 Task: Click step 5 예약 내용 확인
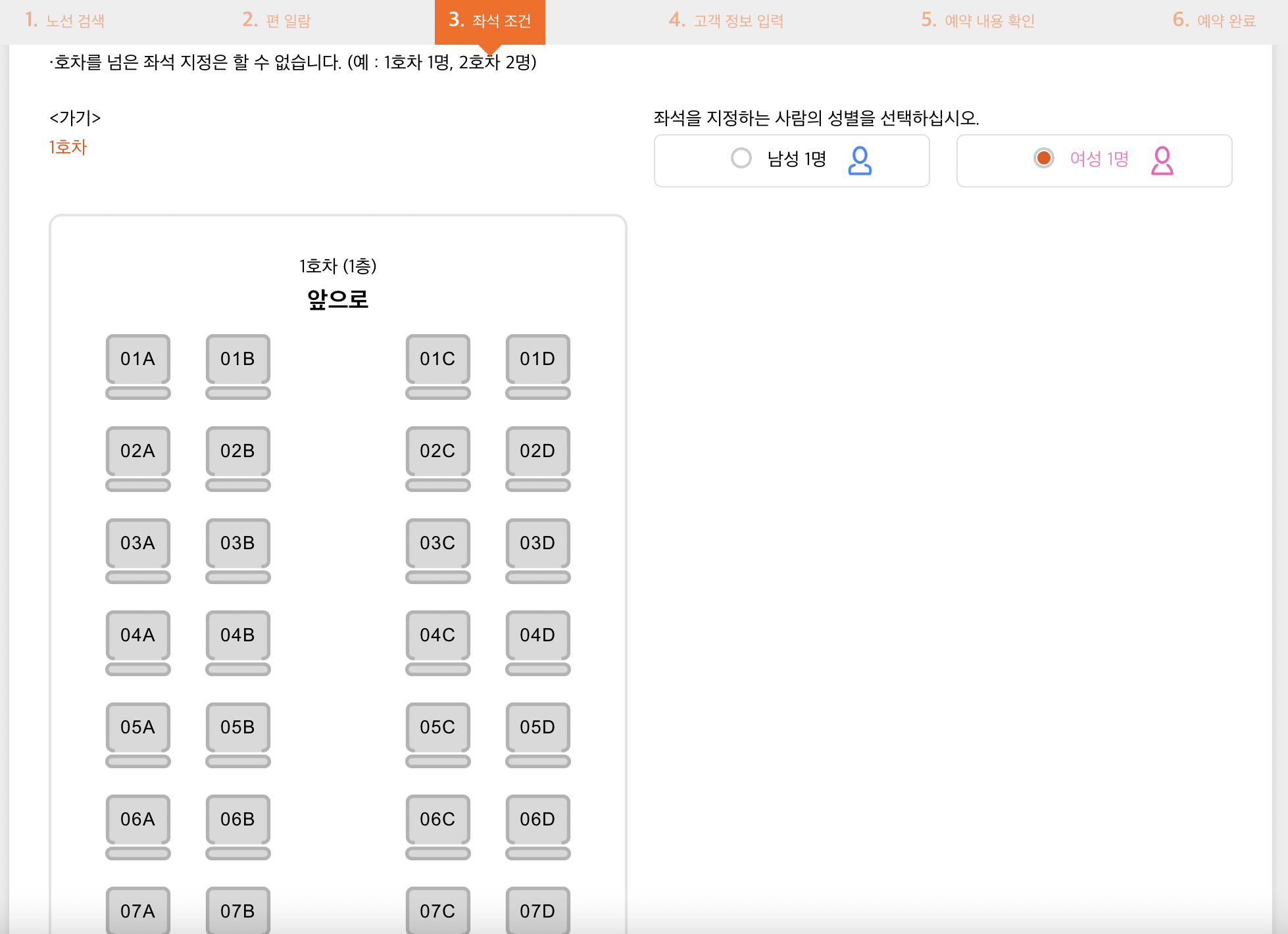[978, 20]
